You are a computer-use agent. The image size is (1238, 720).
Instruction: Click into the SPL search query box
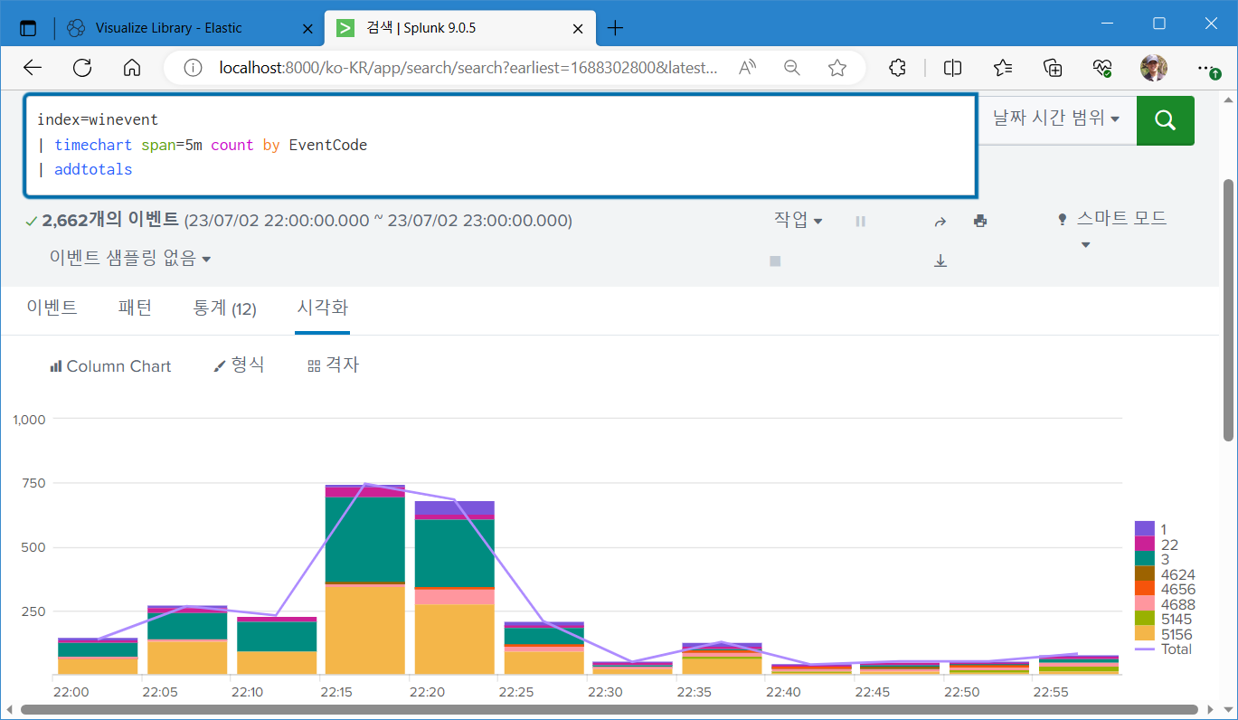pos(500,145)
